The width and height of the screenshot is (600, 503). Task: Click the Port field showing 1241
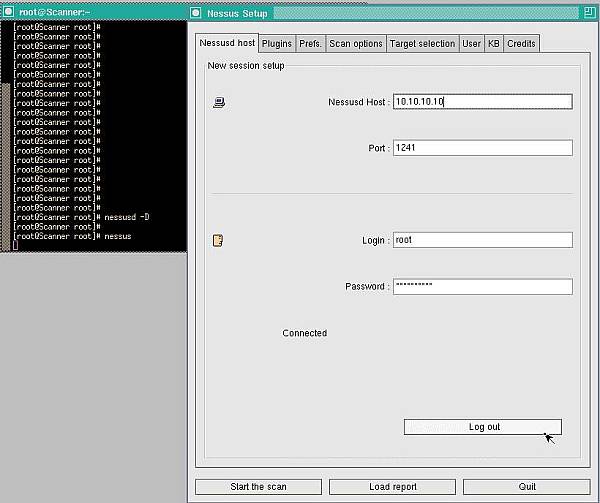pyautogui.click(x=483, y=148)
